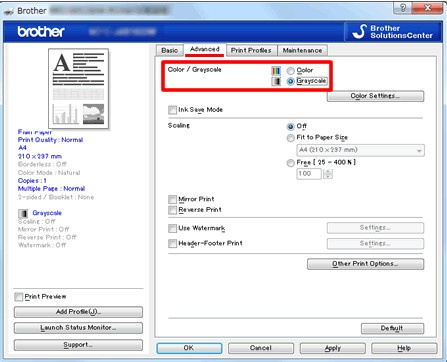Click 2-sided / Booklet: None text
The width and height of the screenshot is (447, 362).
coord(56,197)
